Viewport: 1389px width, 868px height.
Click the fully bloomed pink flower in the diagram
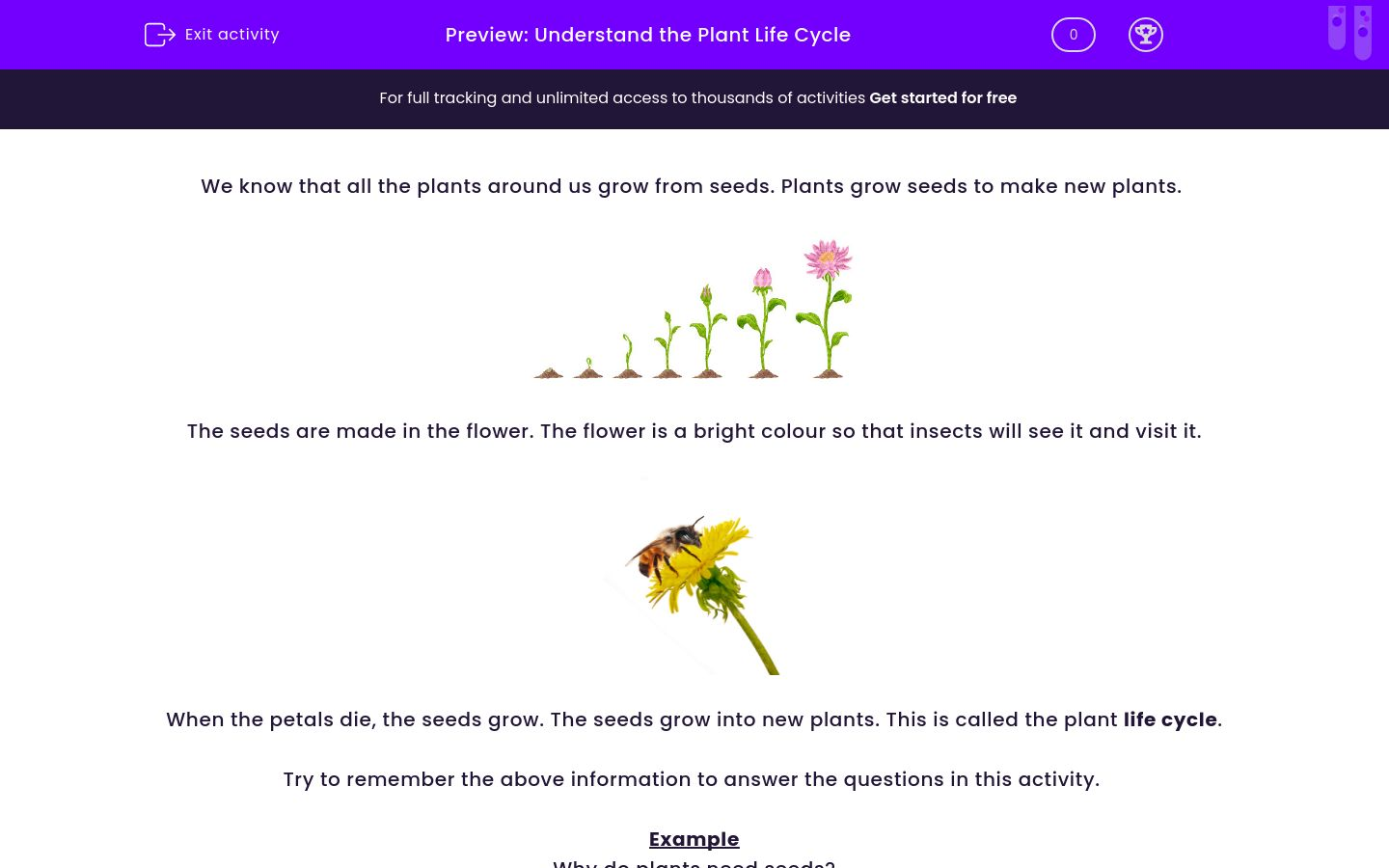(x=826, y=258)
